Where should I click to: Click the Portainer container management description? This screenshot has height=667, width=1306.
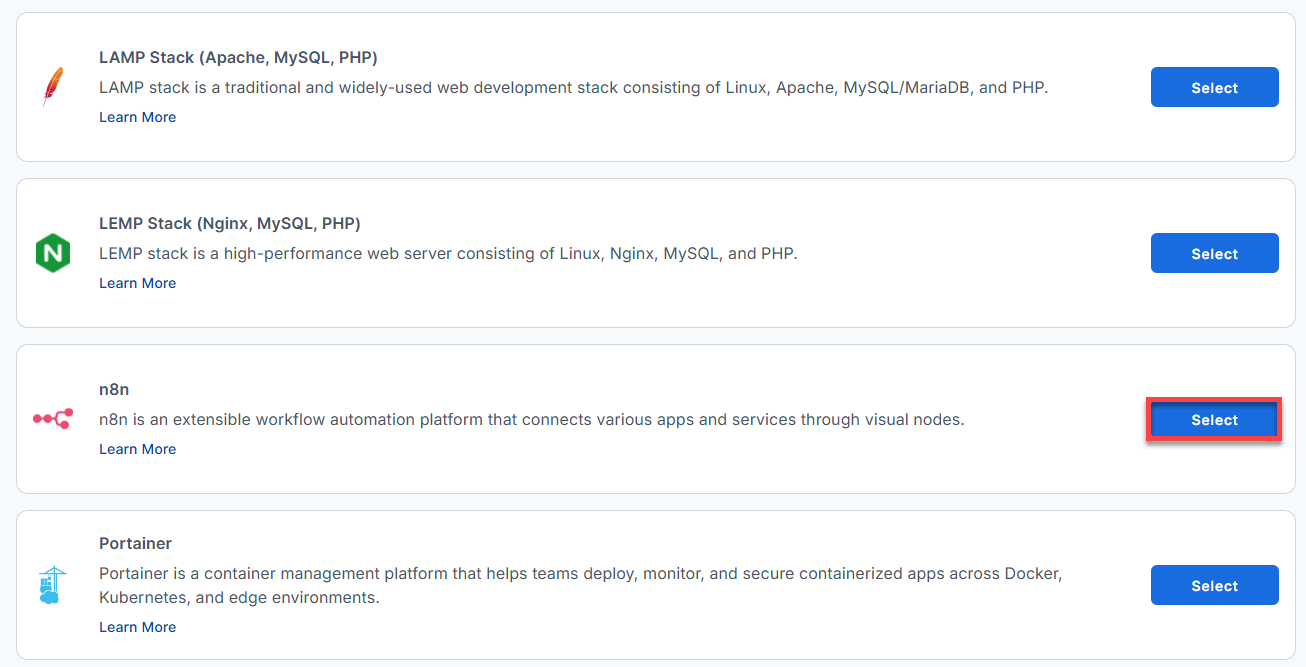pyautogui.click(x=580, y=586)
